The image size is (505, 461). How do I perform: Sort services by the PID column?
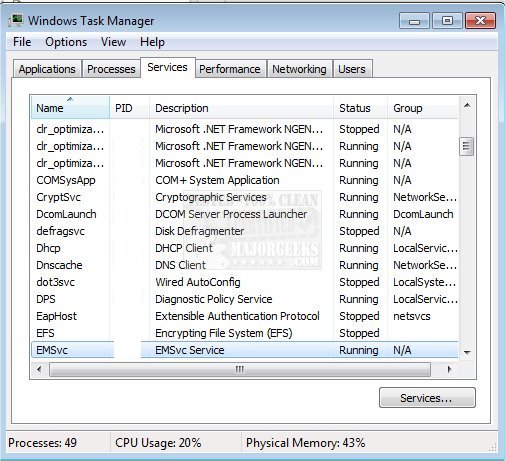coord(129,108)
